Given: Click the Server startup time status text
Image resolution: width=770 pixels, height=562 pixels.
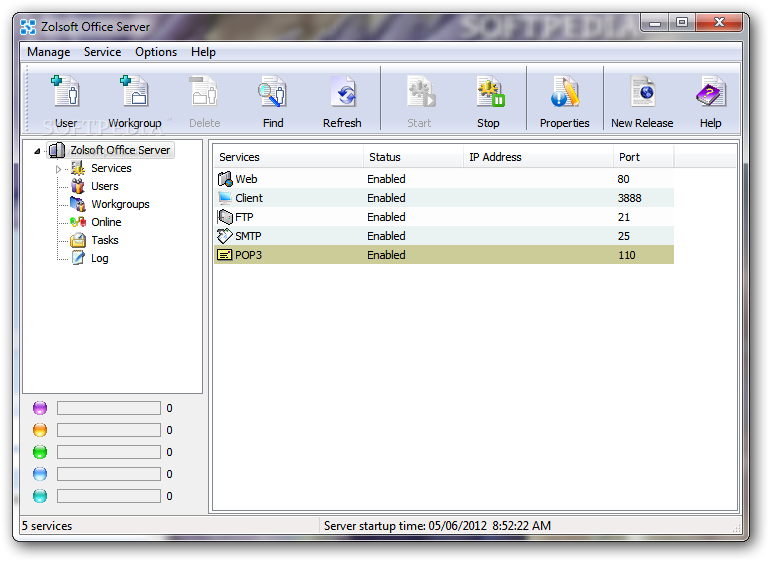Looking at the screenshot, I should (x=437, y=526).
